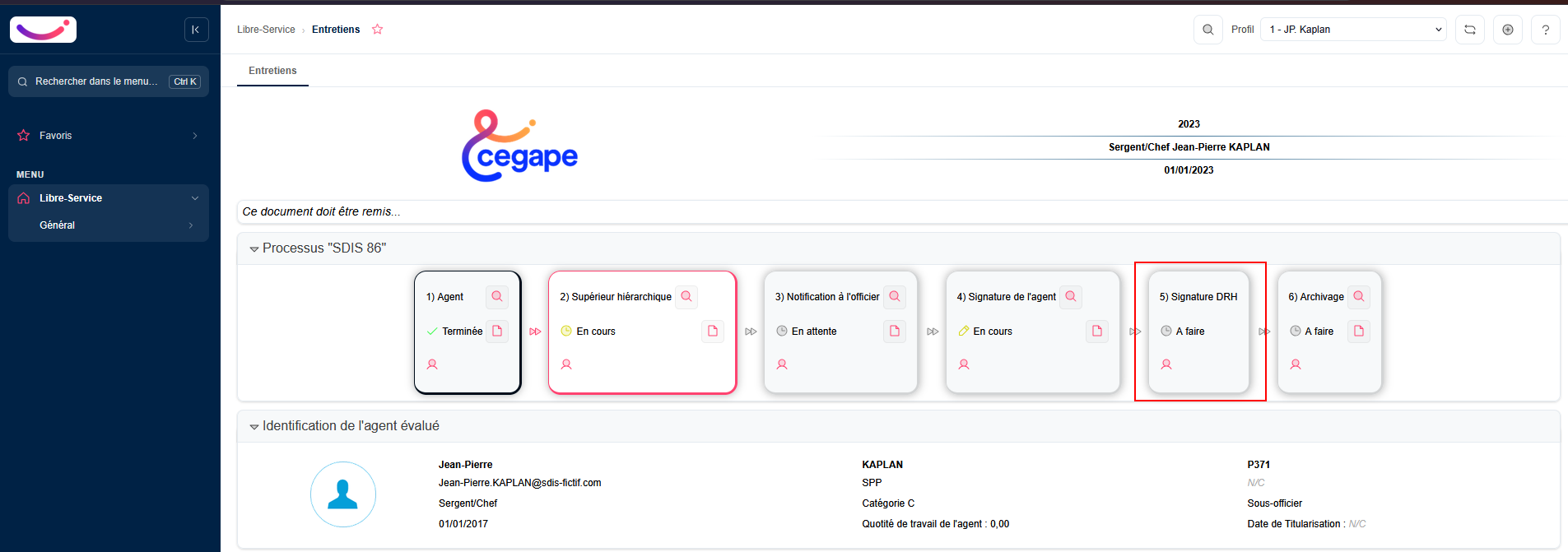Collapse the left sidebar menu
This screenshot has width=1568, height=552.
click(196, 30)
